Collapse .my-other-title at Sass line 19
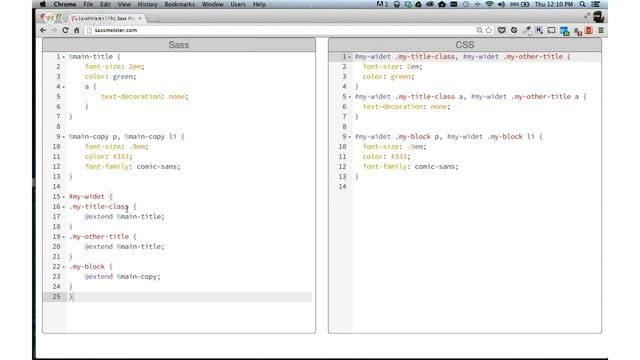This screenshot has width=640, height=360. click(64, 237)
